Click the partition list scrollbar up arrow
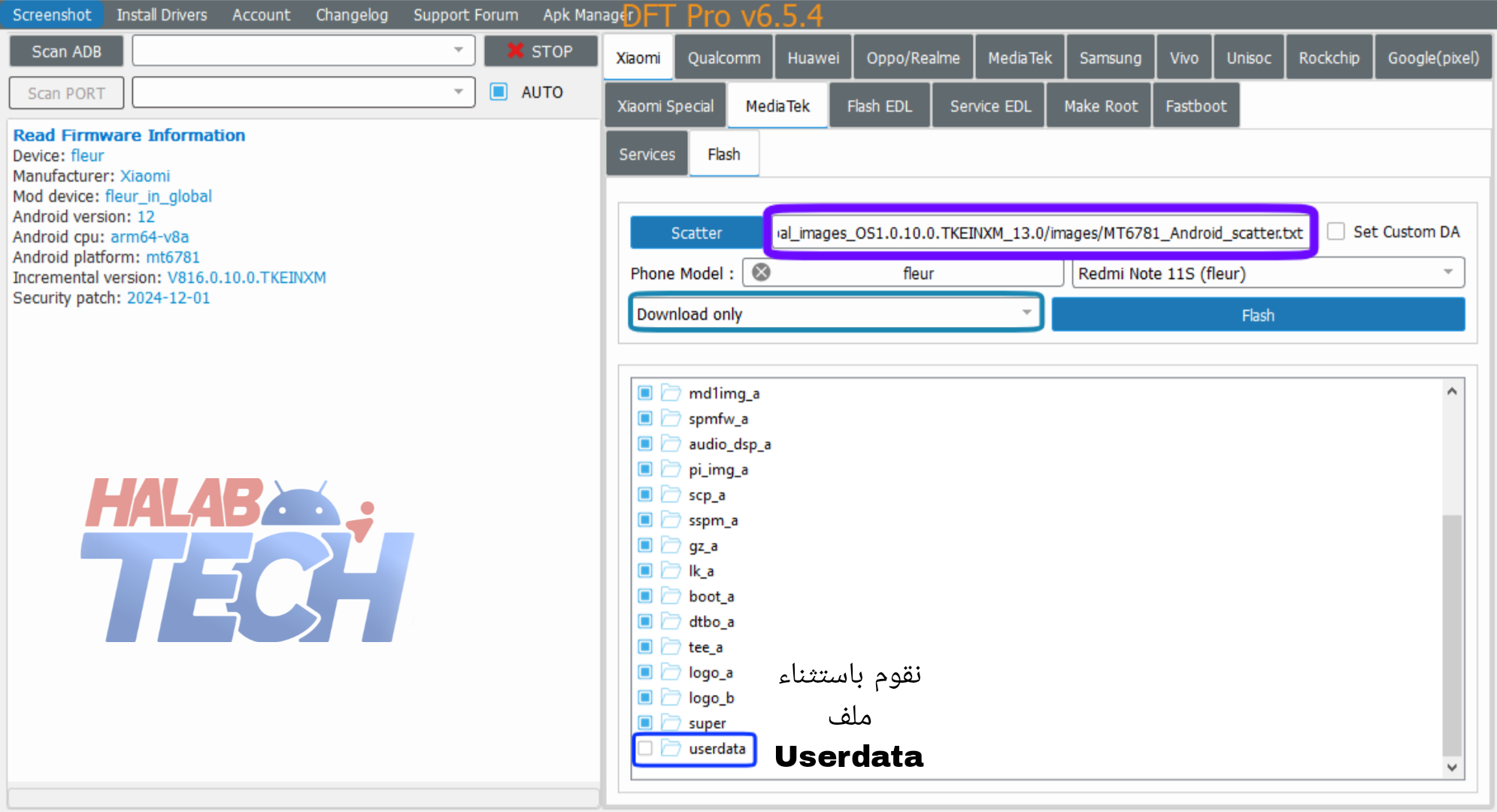 pyautogui.click(x=1452, y=391)
